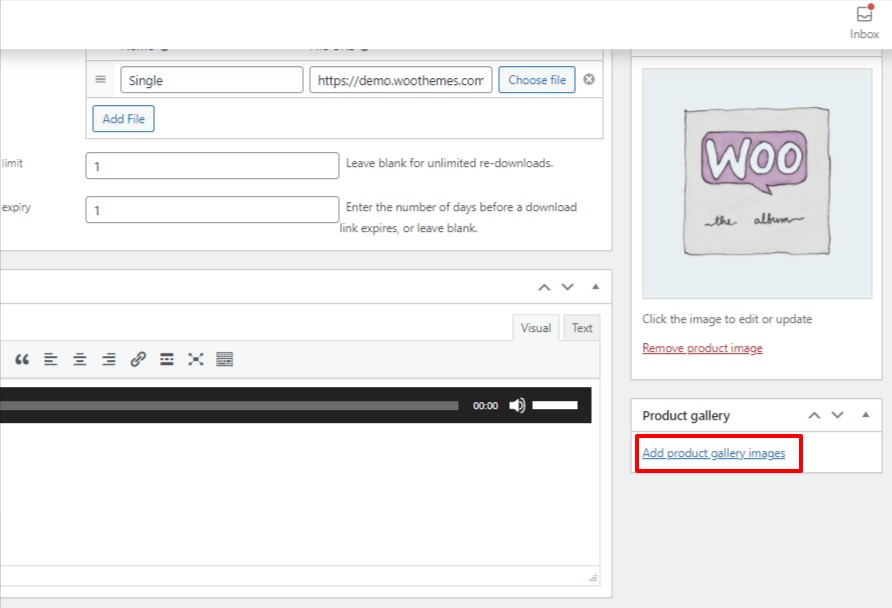Apply right alignment in the editor toolbar
This screenshot has width=892, height=608.
pos(108,359)
